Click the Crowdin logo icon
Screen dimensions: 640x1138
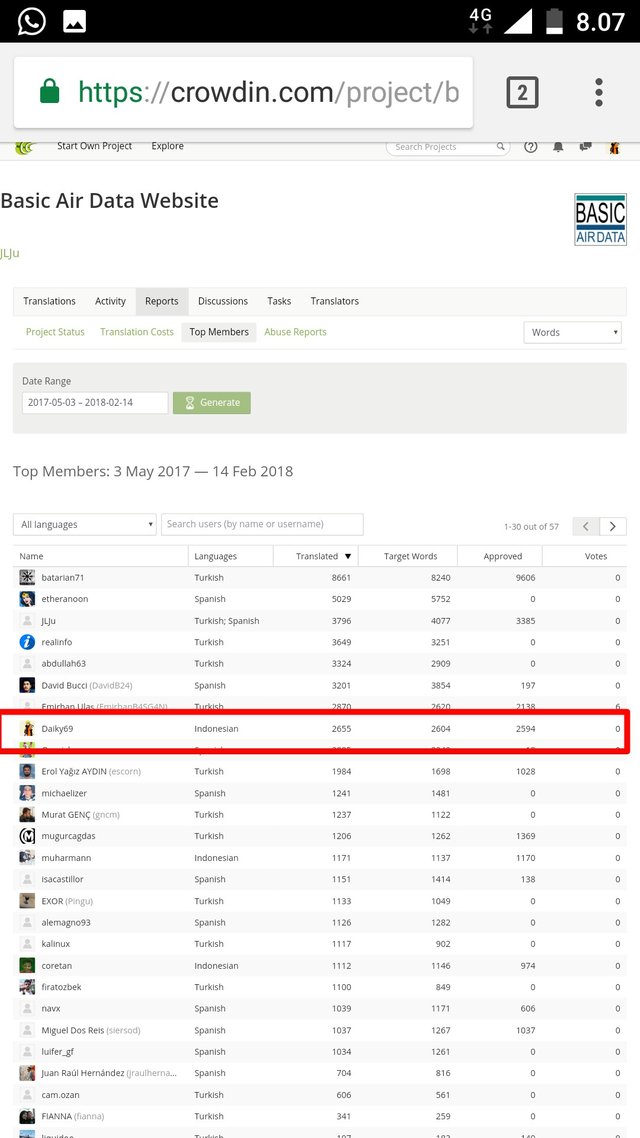click(24, 147)
